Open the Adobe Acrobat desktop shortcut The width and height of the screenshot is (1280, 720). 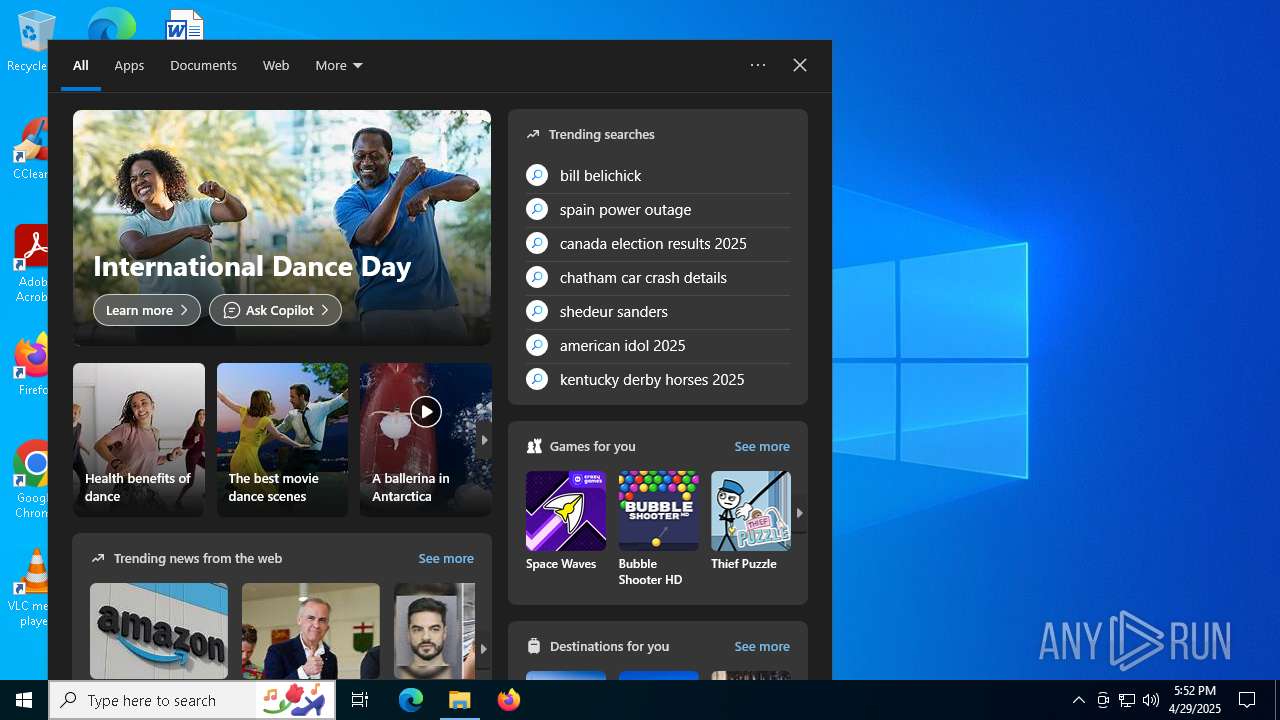[30, 263]
